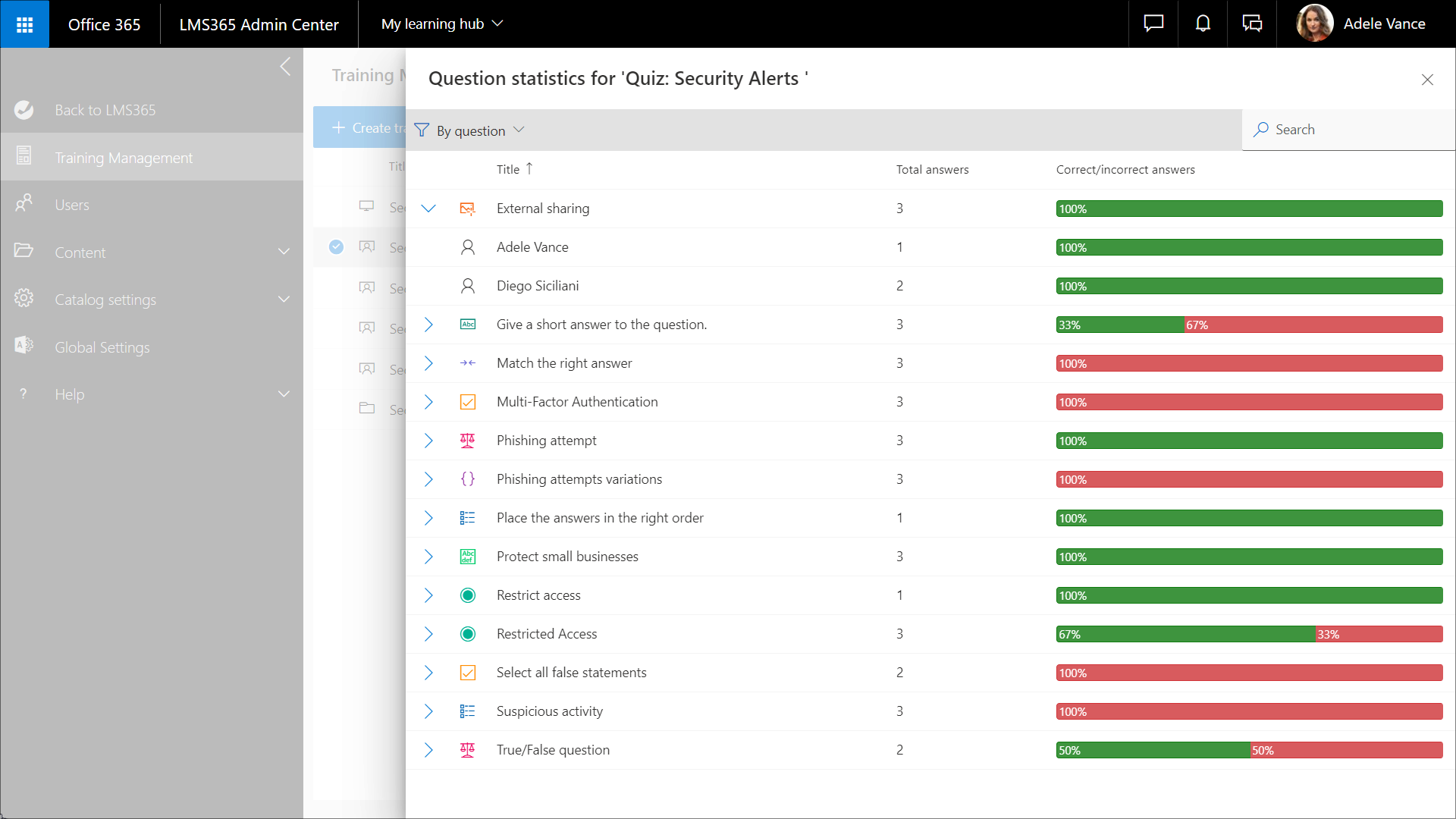Image resolution: width=1456 pixels, height=819 pixels.
Task: Expand the True/False question row
Action: click(x=428, y=750)
